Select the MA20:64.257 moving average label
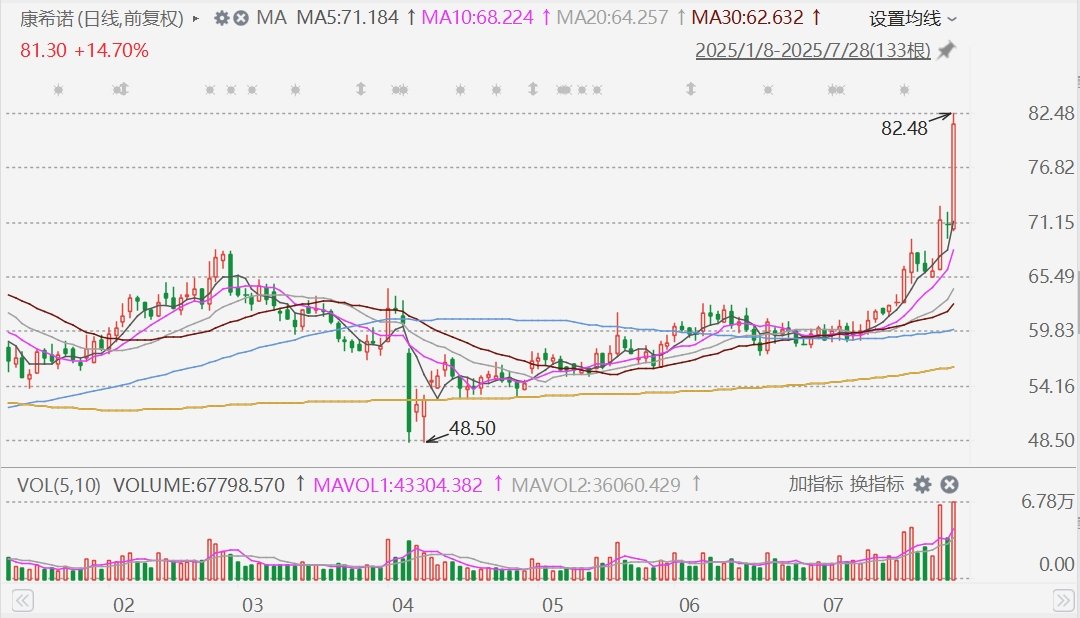This screenshot has width=1080, height=618. tap(612, 17)
